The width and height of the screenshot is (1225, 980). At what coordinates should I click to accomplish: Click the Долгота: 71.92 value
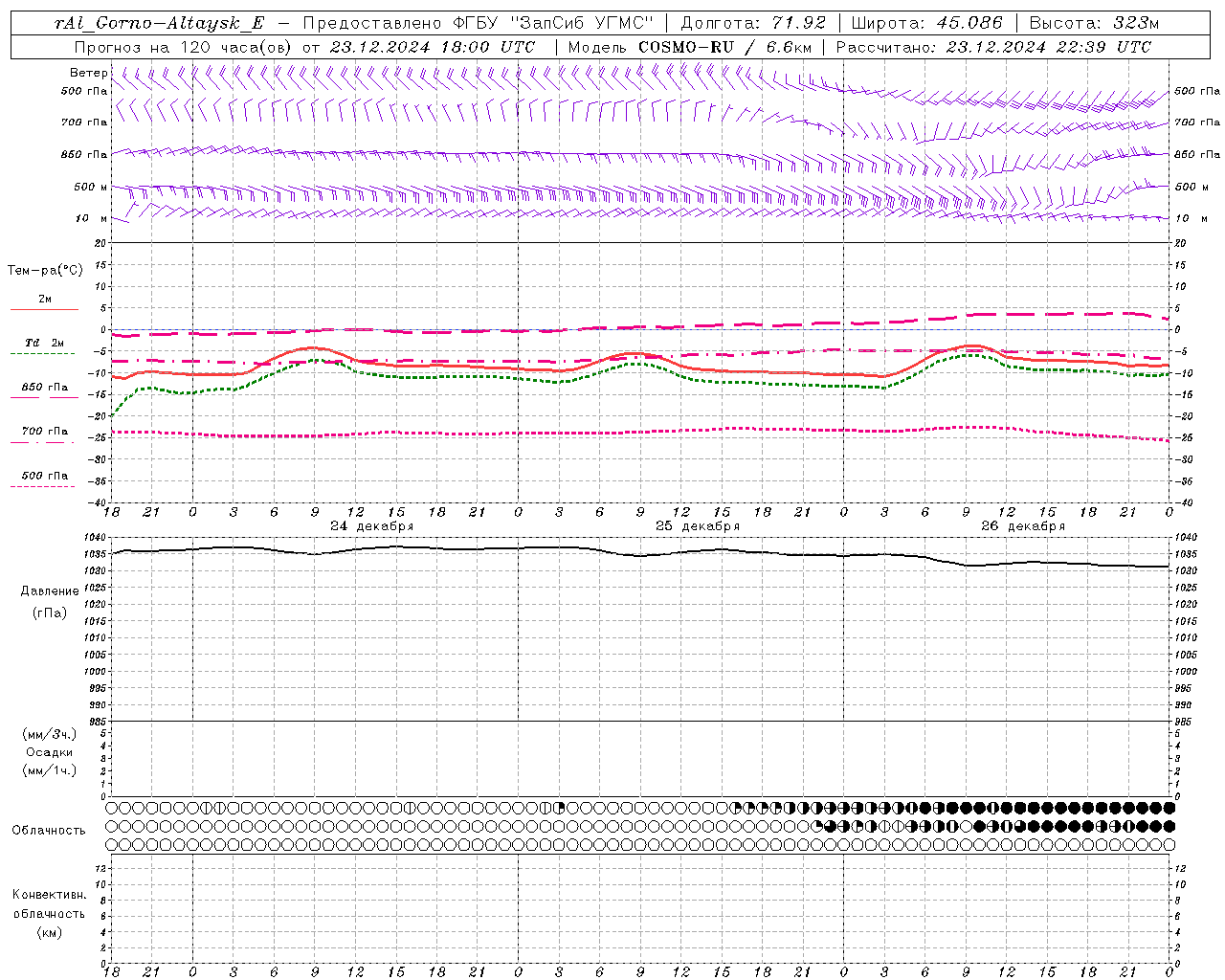752,23
